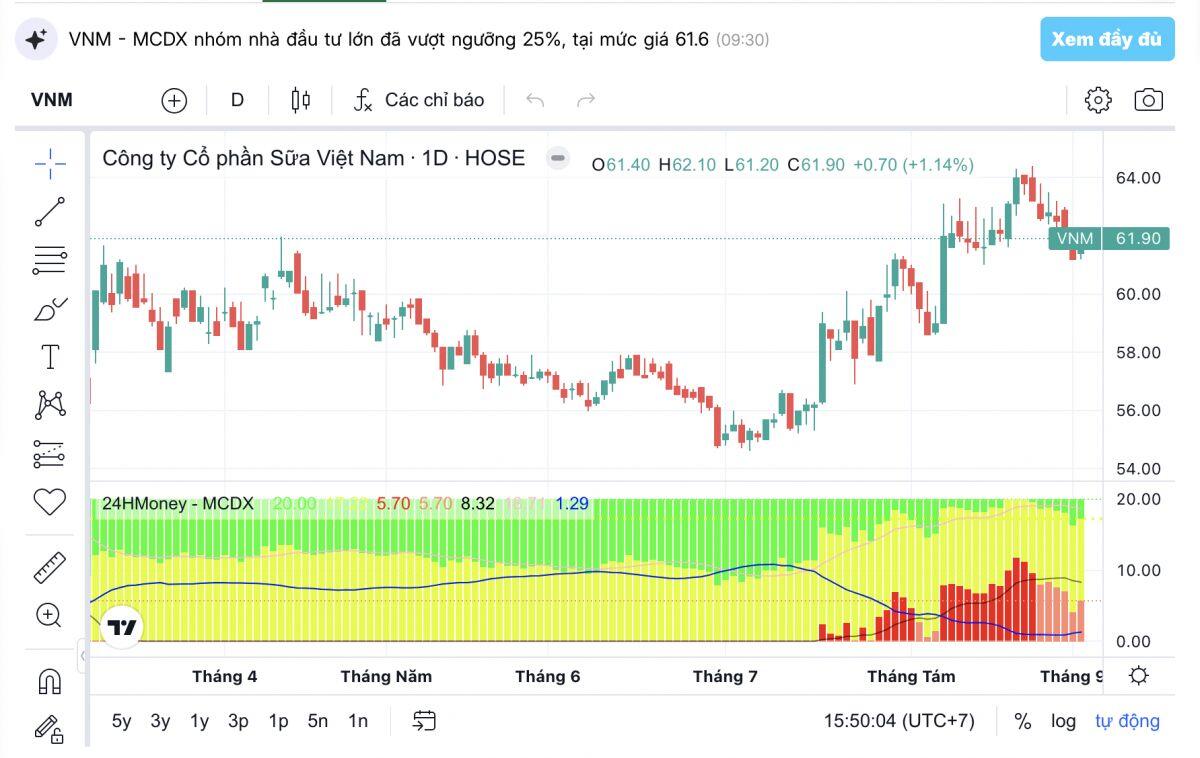
Task: Open the chart patterns tool
Action: [x=50, y=405]
